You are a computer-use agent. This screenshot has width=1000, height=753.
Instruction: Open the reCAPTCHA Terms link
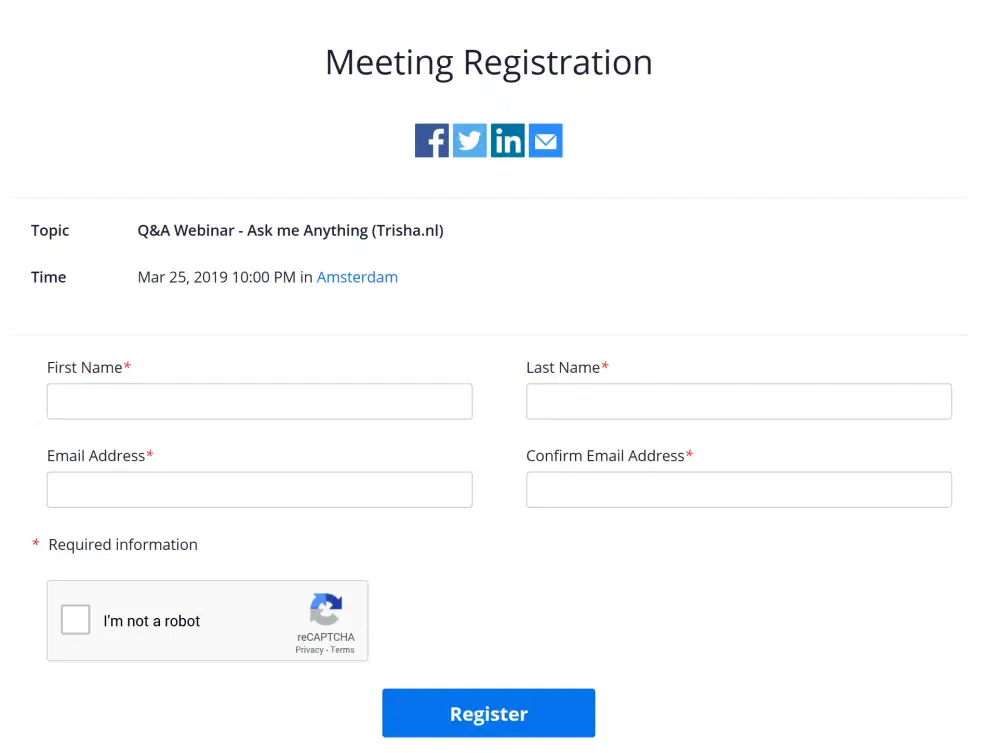[342, 650]
